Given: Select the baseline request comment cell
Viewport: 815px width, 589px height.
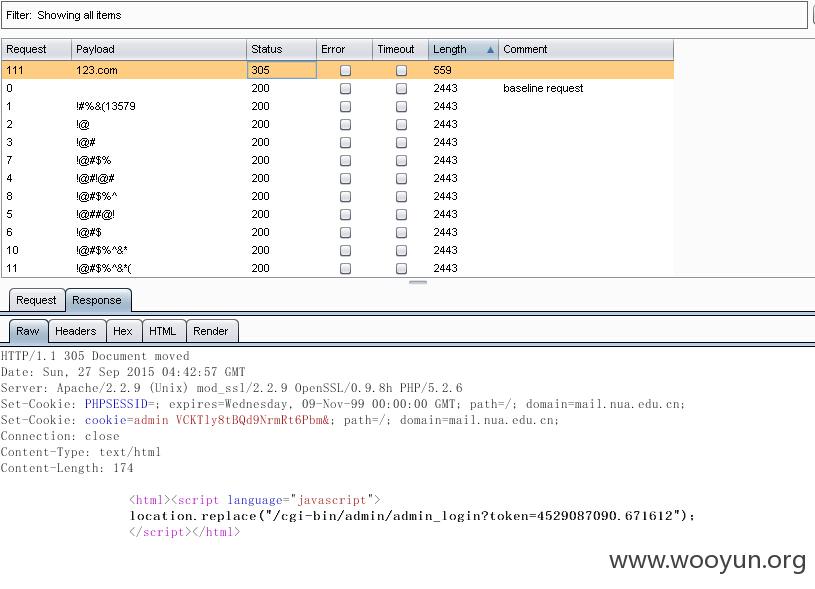Looking at the screenshot, I should [586, 88].
